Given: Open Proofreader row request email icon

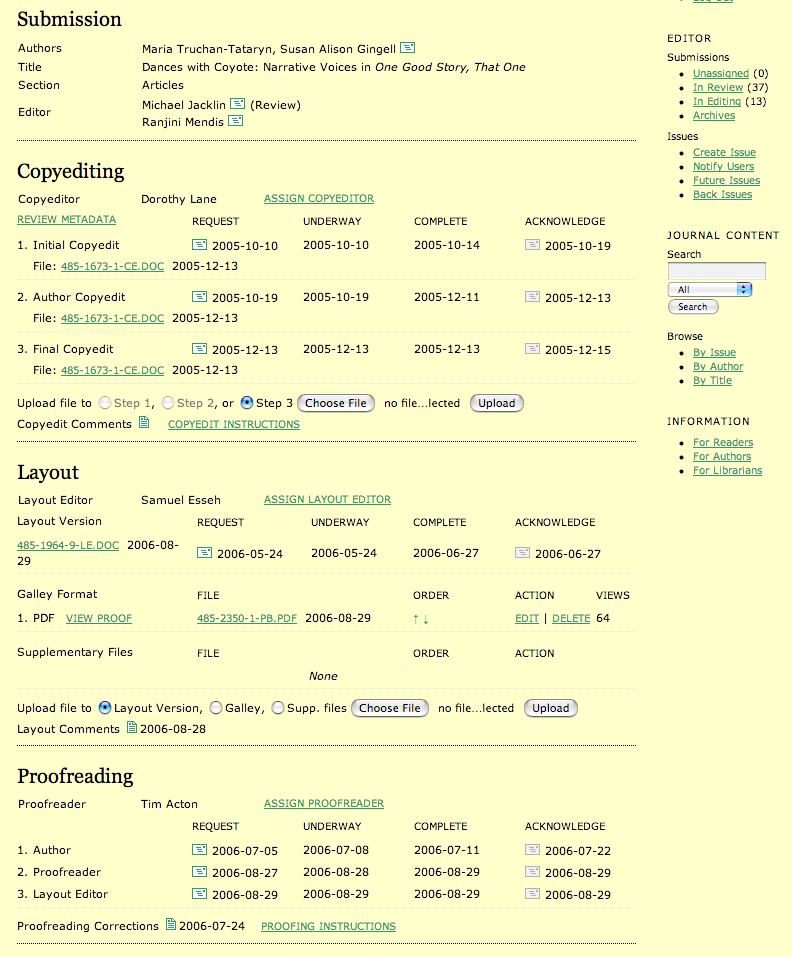Looking at the screenshot, I should click(x=200, y=872).
